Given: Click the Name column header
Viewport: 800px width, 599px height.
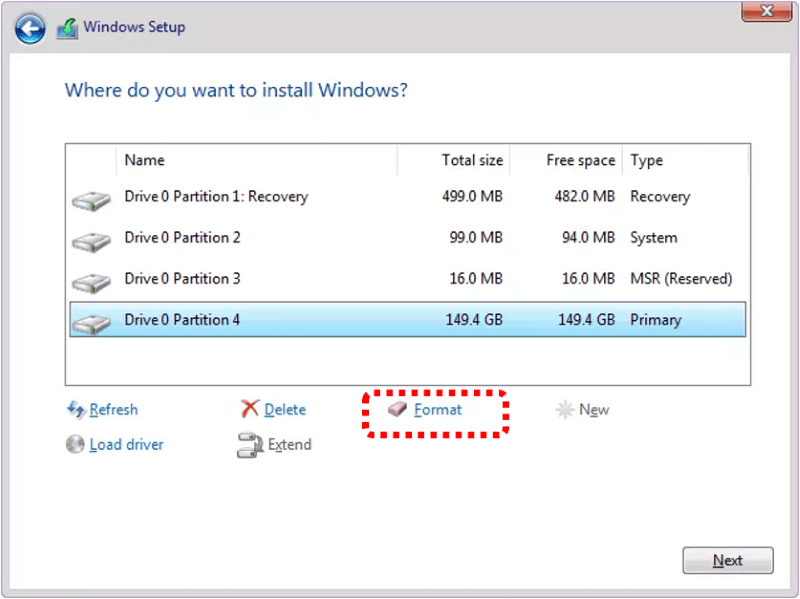Looking at the screenshot, I should point(145,160).
